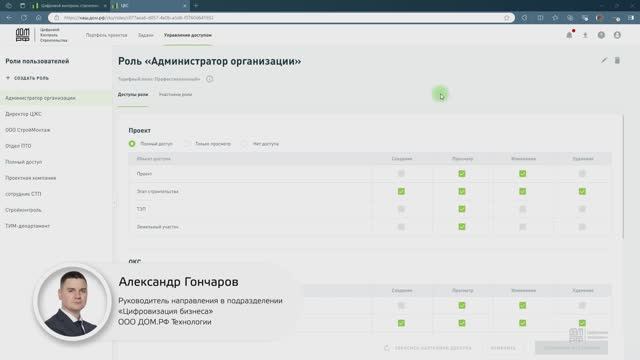Select the Полный доступ radio option
640x360 pixels.
point(132,144)
